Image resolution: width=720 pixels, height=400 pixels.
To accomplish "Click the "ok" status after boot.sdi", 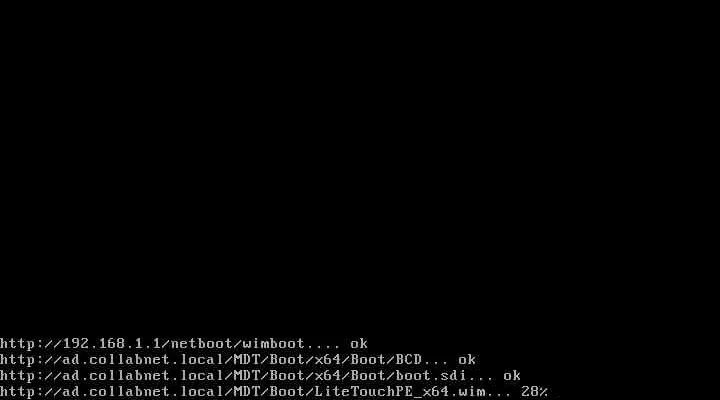I will [x=512, y=376].
